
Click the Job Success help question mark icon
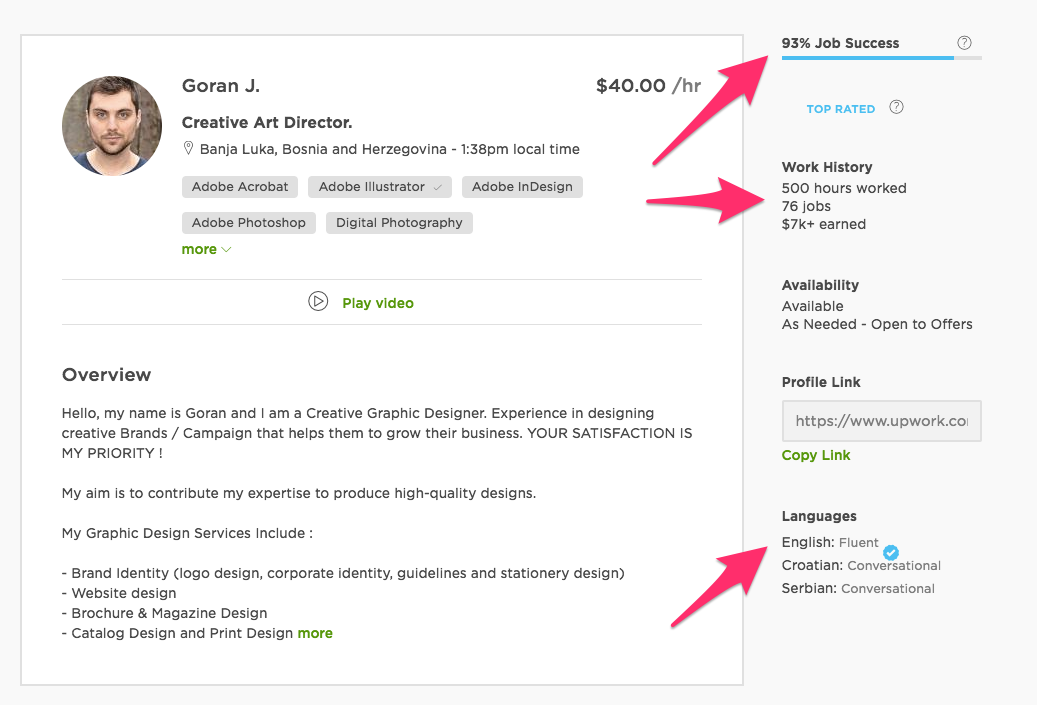pyautogui.click(x=964, y=43)
